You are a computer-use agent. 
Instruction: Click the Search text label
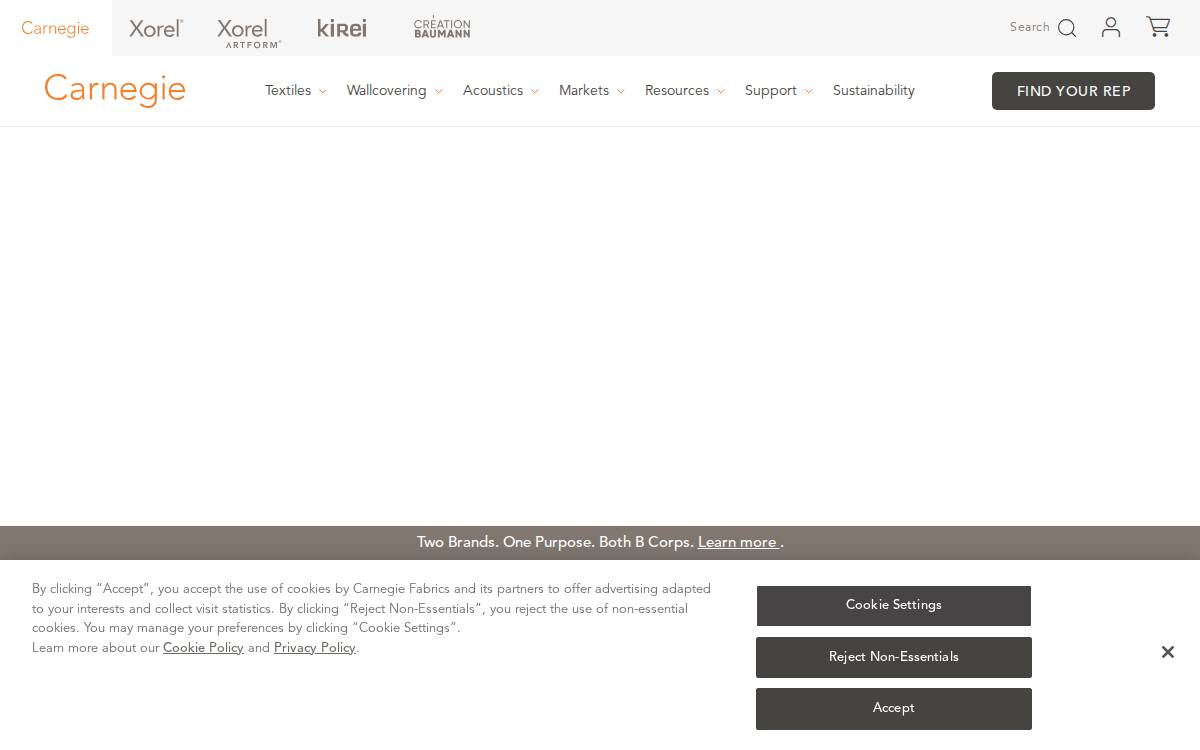tap(1029, 27)
